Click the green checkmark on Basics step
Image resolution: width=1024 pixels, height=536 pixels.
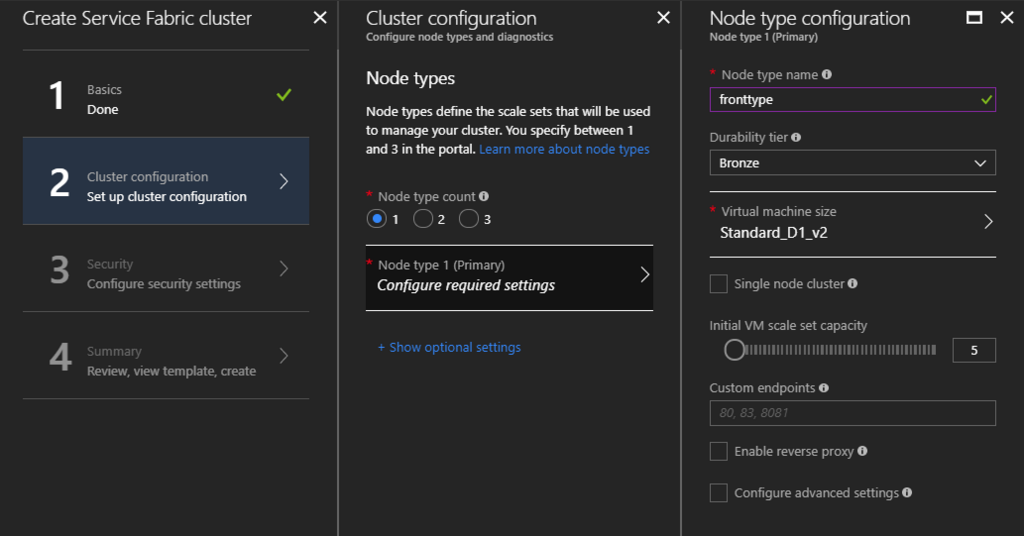coord(284,95)
